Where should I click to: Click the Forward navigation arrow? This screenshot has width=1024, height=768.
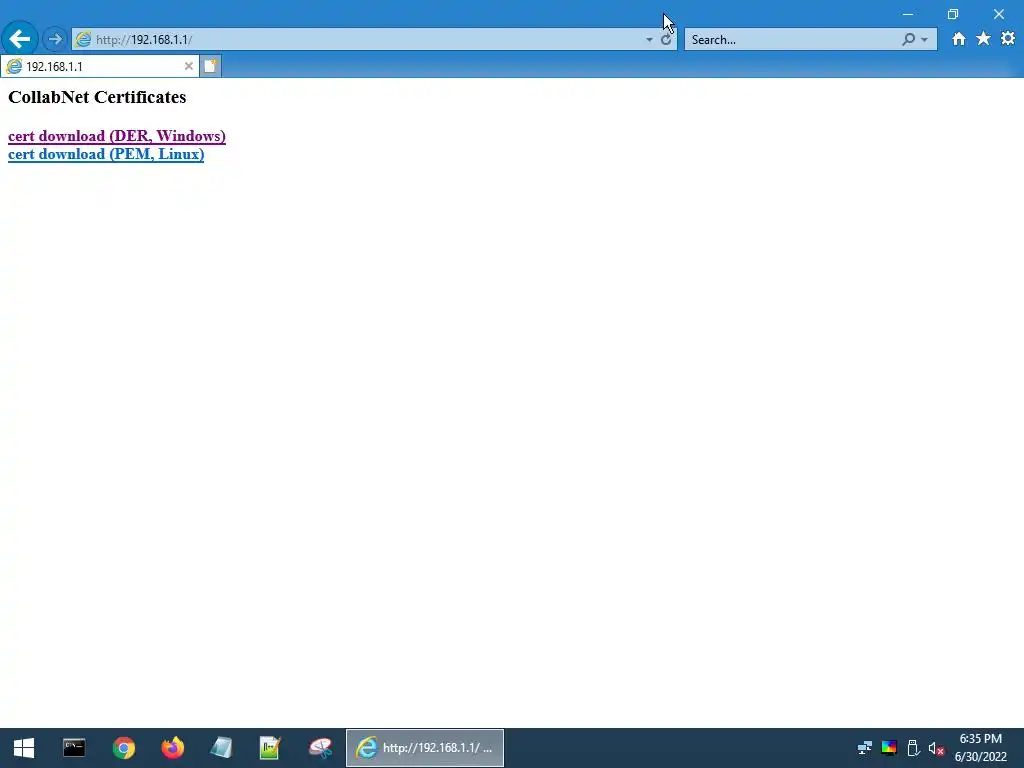[x=55, y=39]
